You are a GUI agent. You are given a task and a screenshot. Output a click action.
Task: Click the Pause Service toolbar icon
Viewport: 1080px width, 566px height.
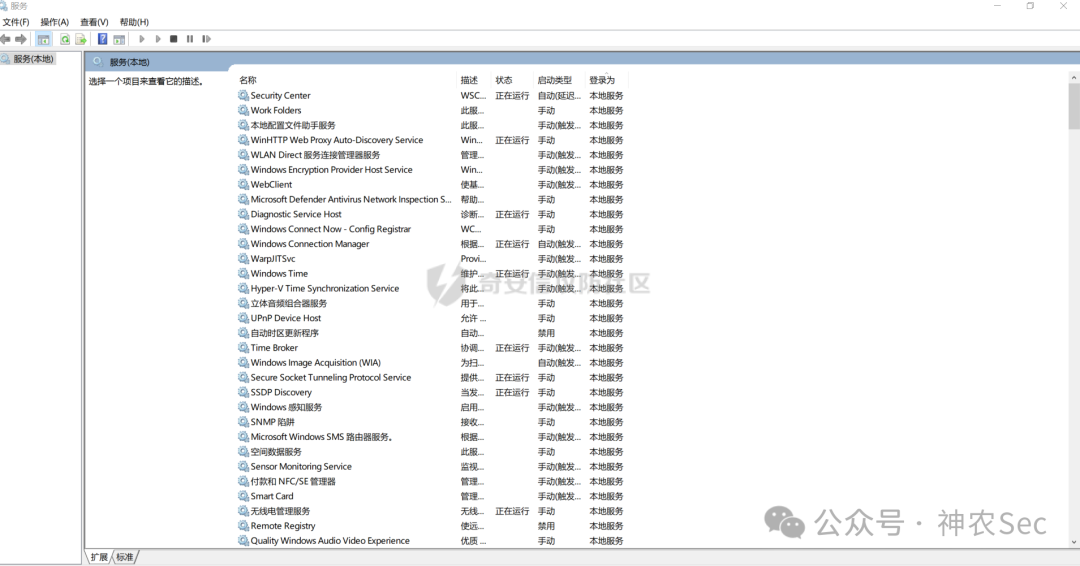tap(190, 39)
